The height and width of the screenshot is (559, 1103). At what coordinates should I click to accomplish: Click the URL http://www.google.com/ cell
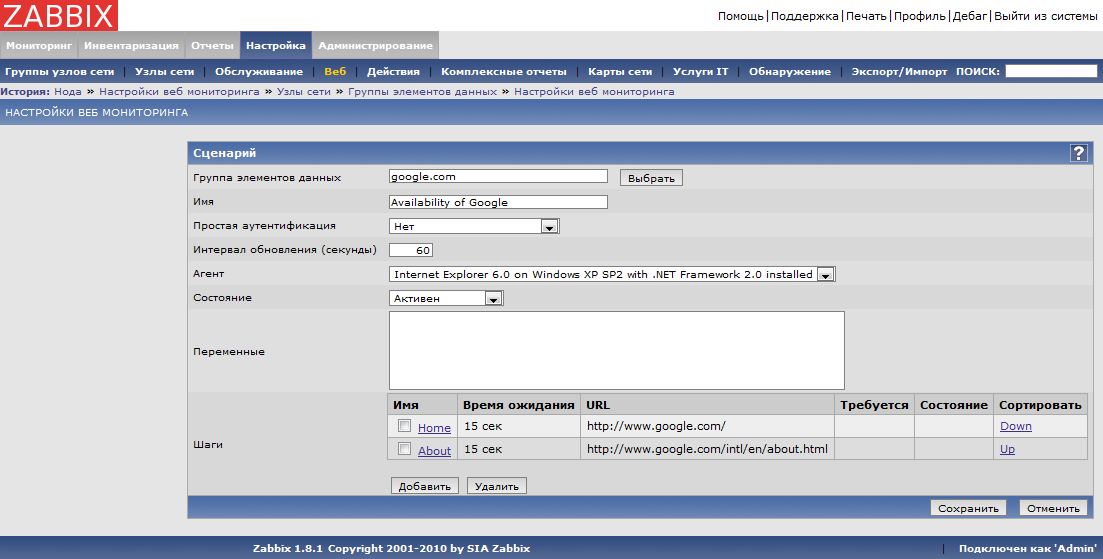point(707,426)
